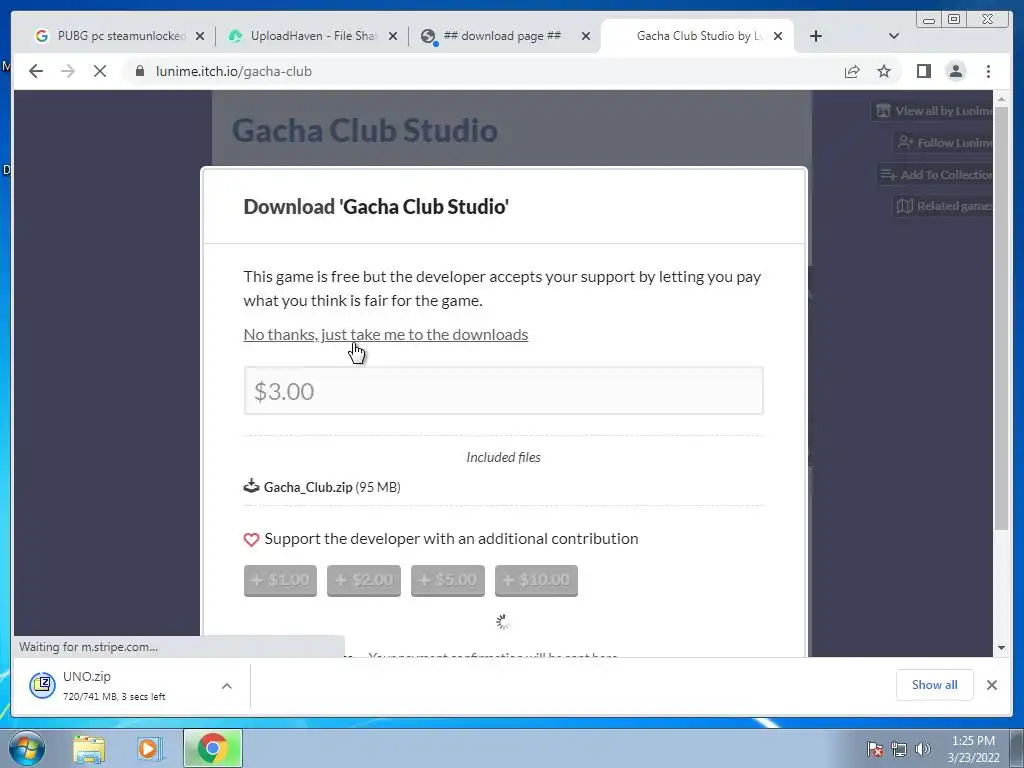Viewport: 1024px width, 768px height.
Task: Add $1.00 contribution
Action: pyautogui.click(x=280, y=581)
